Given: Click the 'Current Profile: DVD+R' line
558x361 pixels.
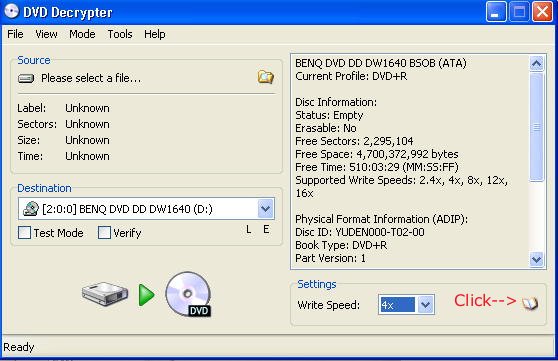Looking at the screenshot, I should tap(351, 76).
